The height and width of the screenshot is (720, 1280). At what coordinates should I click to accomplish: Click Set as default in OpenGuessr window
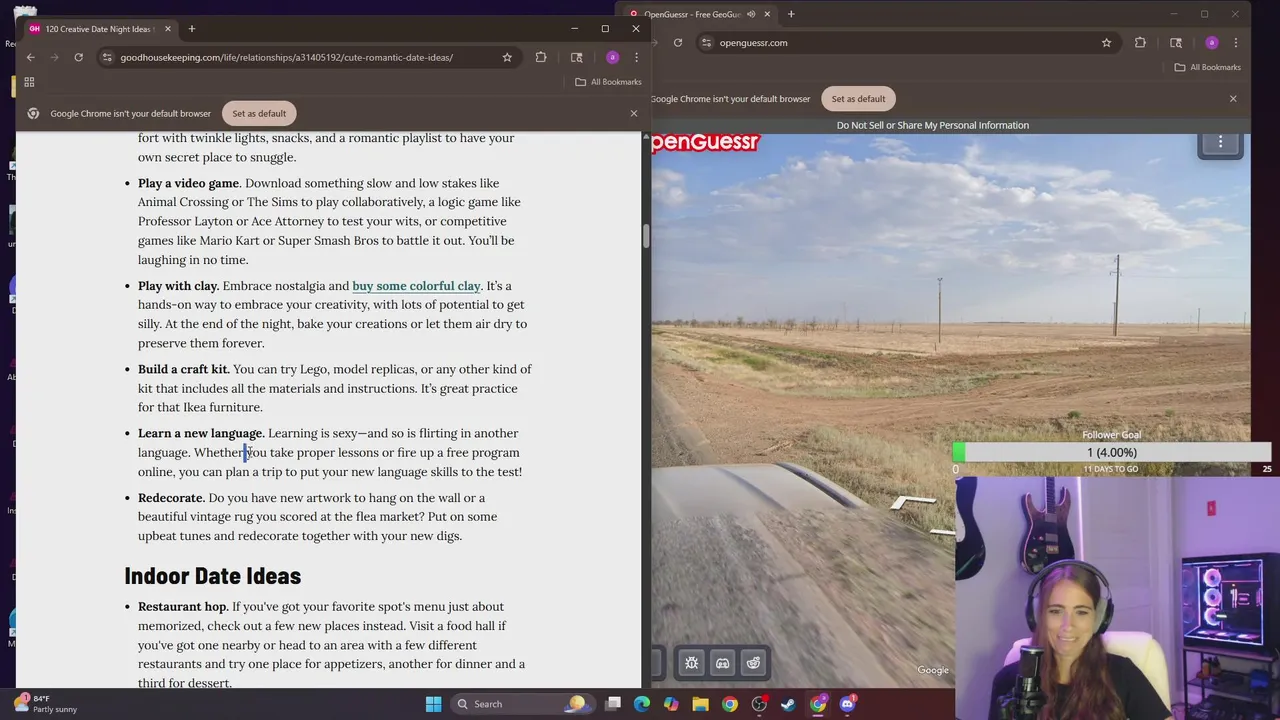coord(858,98)
